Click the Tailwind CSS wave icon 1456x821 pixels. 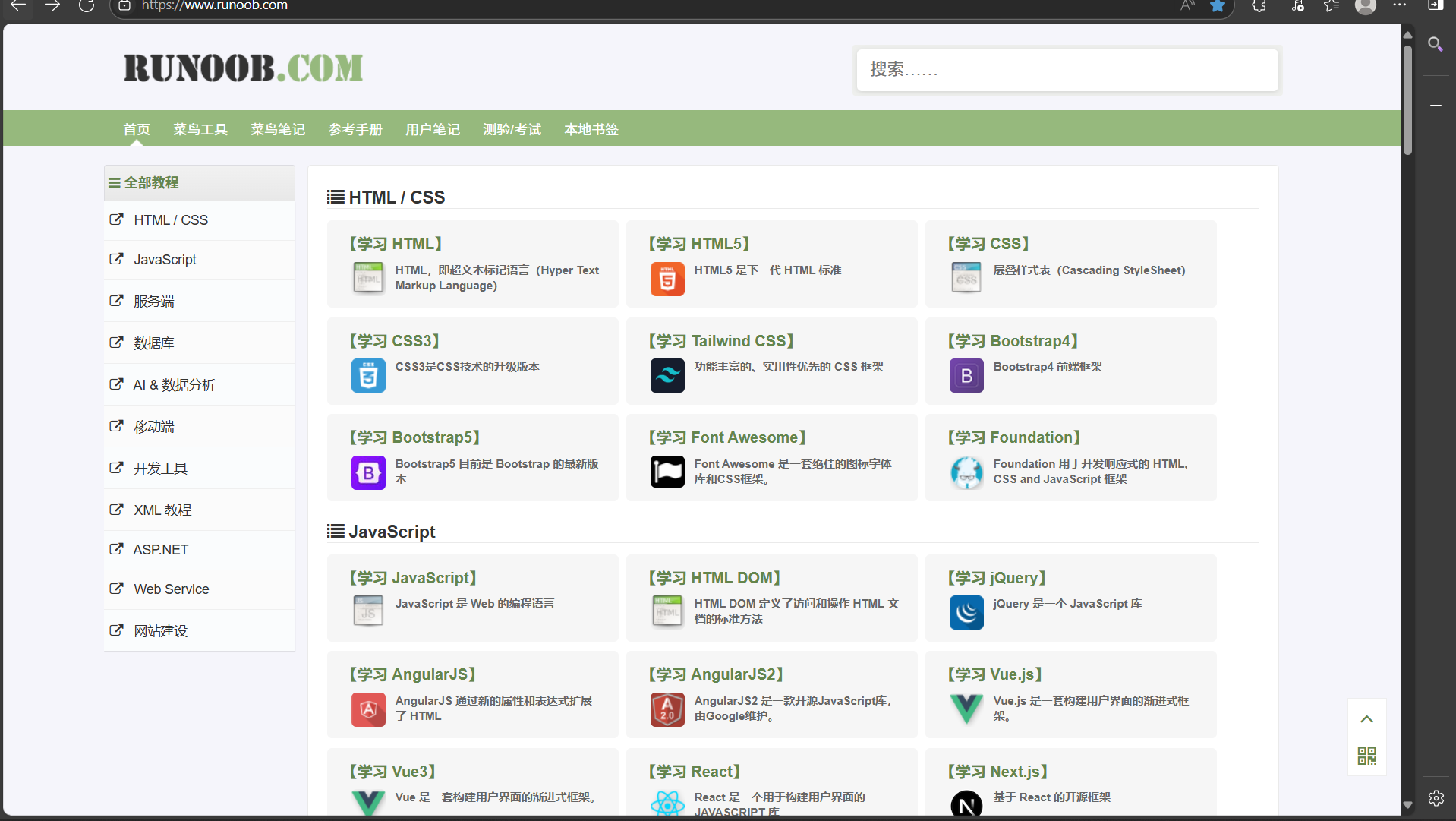667,375
